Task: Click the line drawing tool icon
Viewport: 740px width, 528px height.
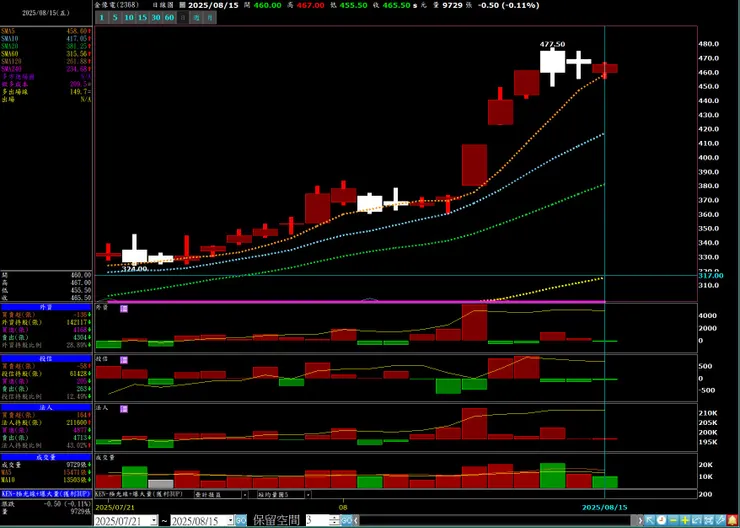Action: point(720,520)
